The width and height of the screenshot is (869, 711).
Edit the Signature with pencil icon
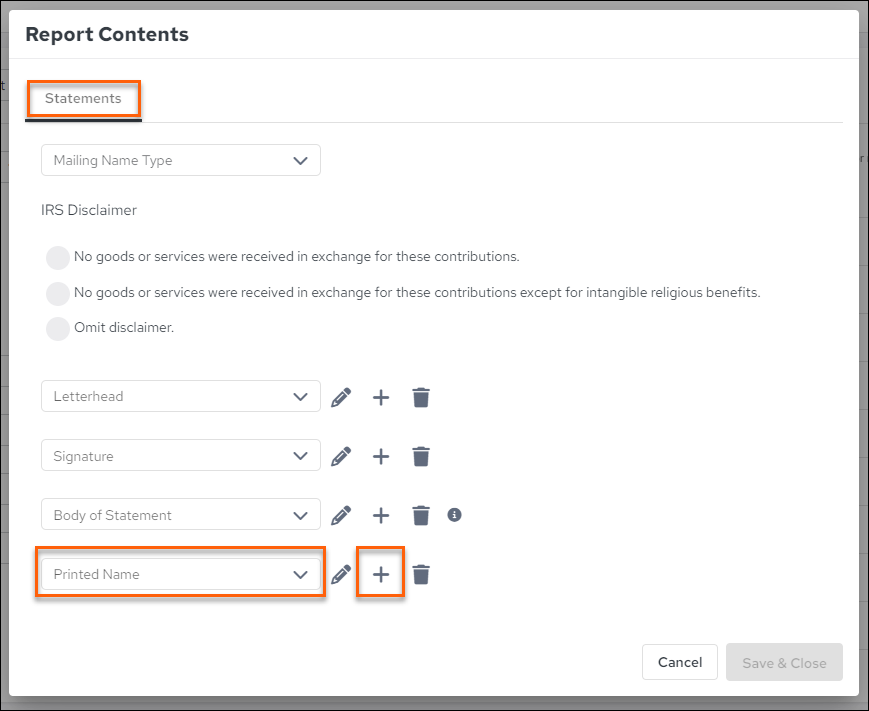[341, 457]
